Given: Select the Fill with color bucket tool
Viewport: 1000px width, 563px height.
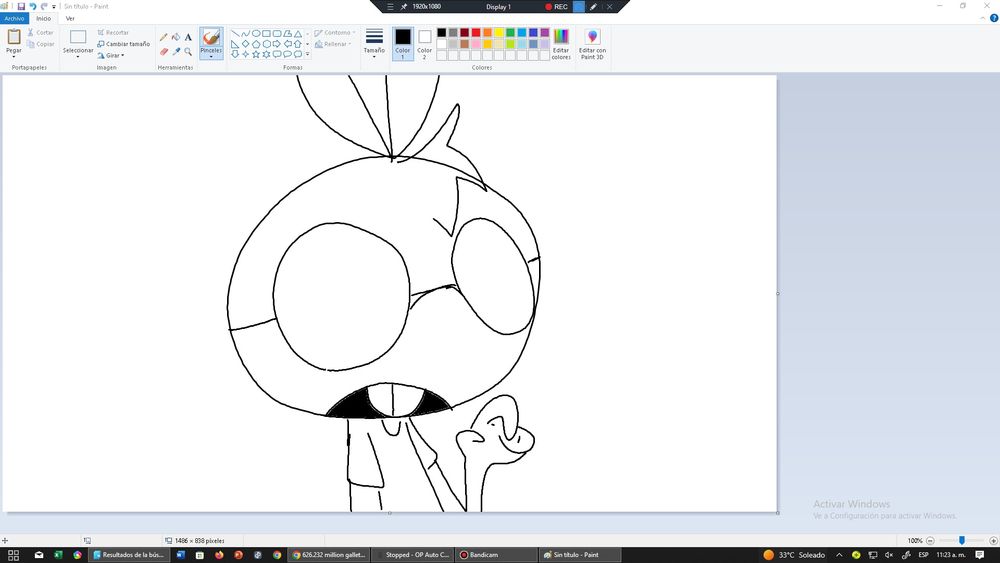Looking at the screenshot, I should click(176, 38).
